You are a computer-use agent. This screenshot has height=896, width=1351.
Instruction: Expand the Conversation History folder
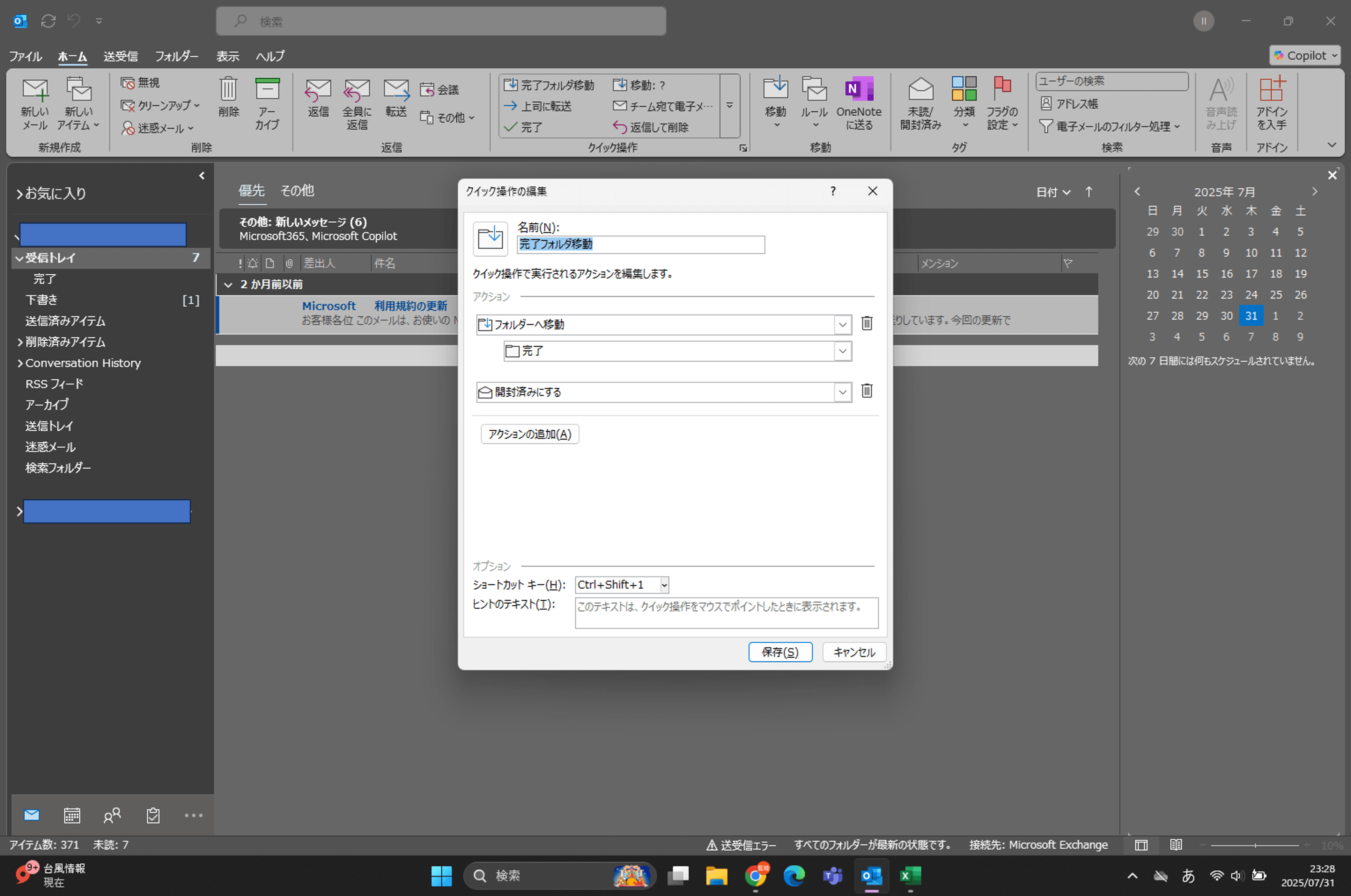(x=20, y=363)
